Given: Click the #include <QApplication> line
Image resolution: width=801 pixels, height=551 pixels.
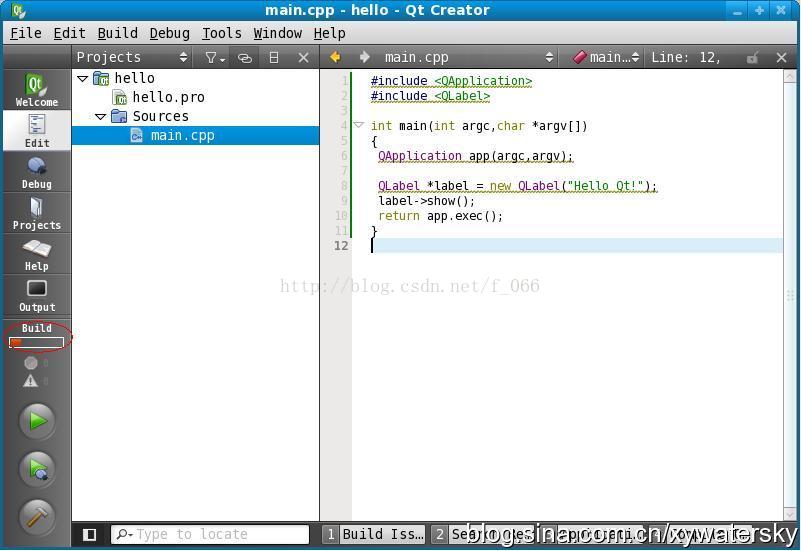Looking at the screenshot, I should [452, 81].
